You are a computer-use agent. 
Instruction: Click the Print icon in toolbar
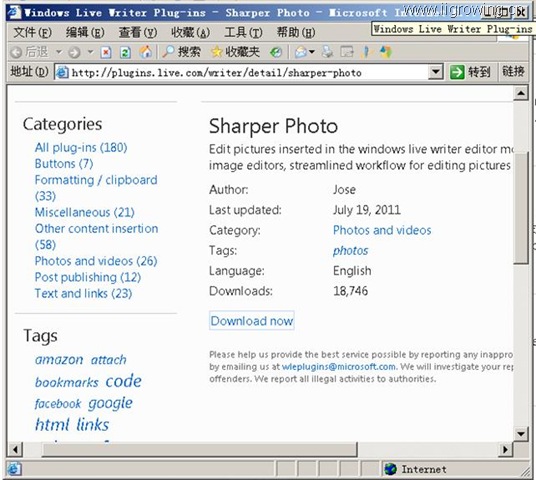328,52
